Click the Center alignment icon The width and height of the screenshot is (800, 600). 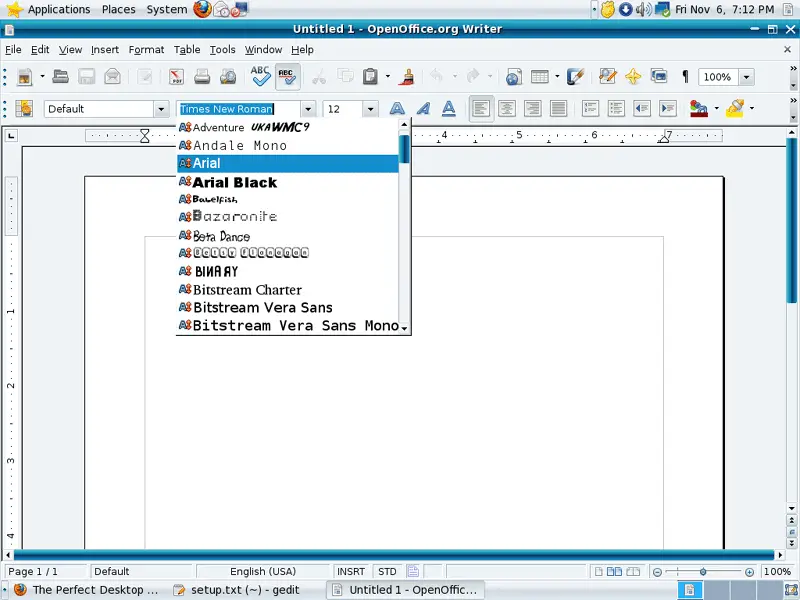507,109
